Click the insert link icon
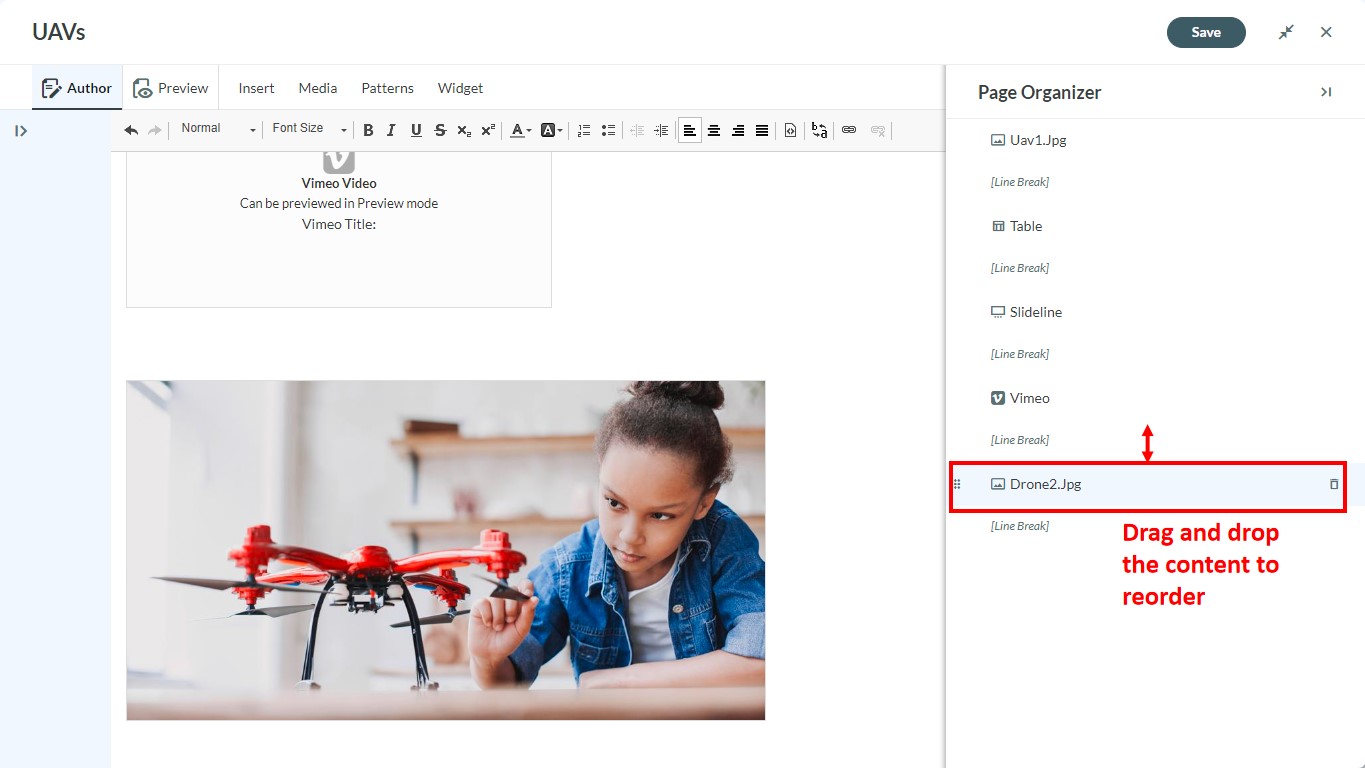Screen dimensions: 1365x768 click(849, 130)
